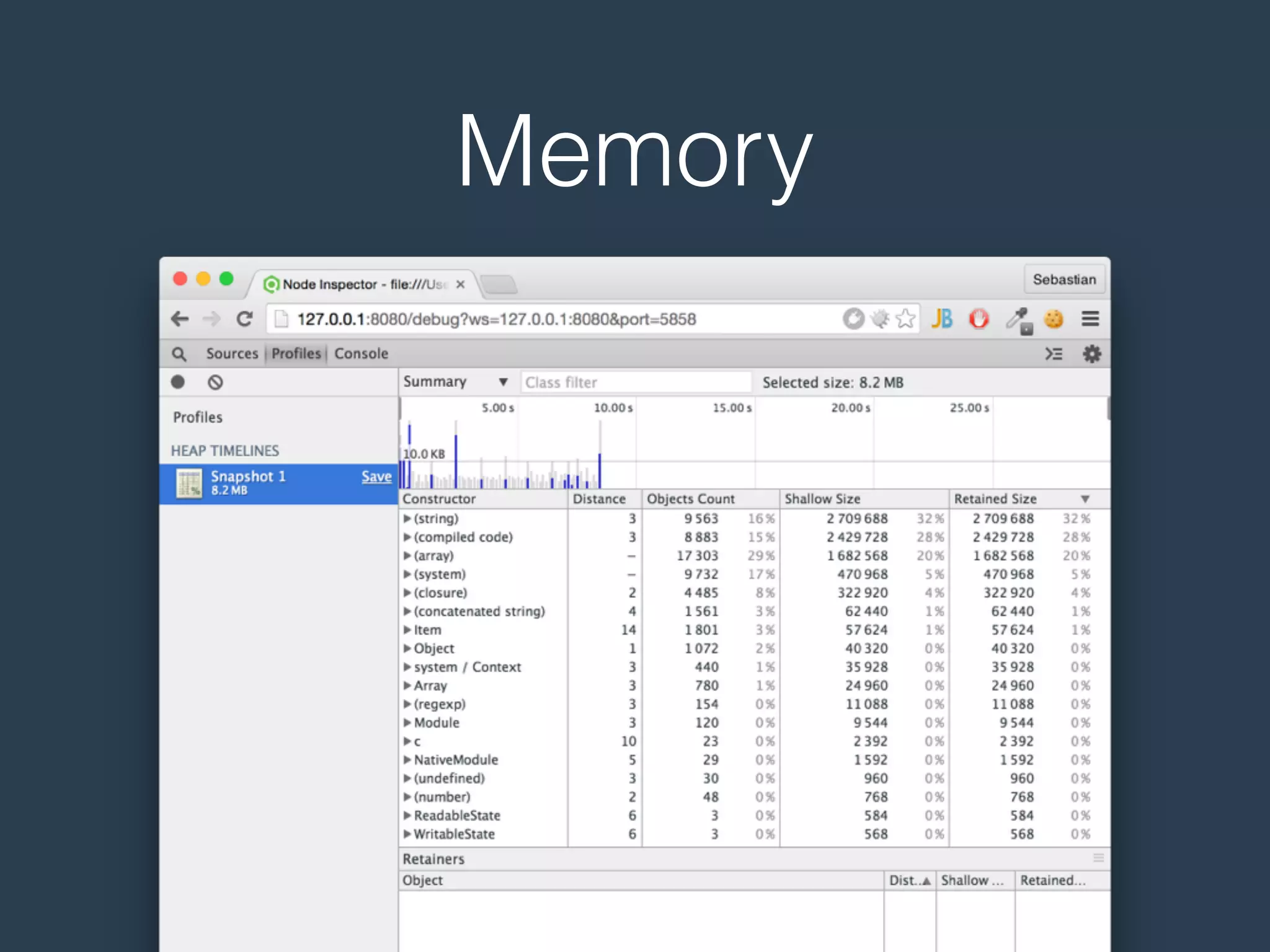Screen dimensions: 1270x952
Task: Bookmark page with the star icon
Action: click(906, 319)
